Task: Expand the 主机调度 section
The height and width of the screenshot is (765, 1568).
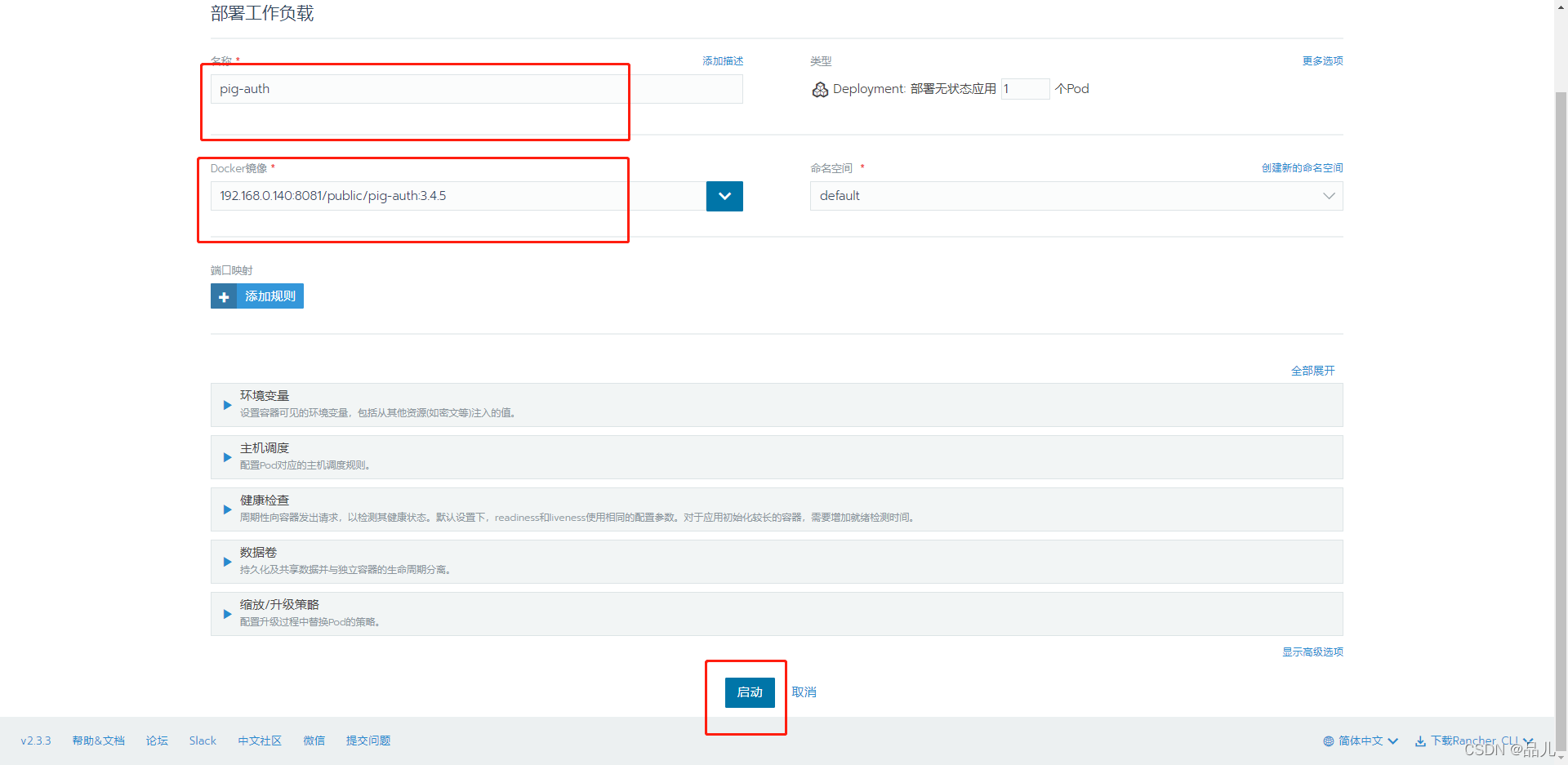Action: (777, 457)
